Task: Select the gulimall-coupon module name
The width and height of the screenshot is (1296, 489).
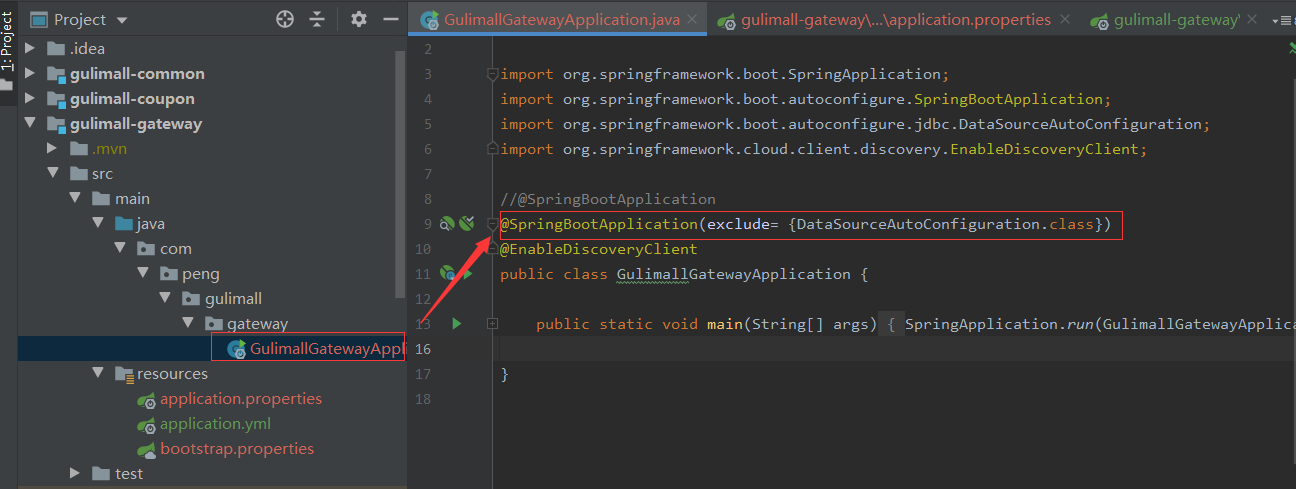Action: pyautogui.click(x=132, y=98)
